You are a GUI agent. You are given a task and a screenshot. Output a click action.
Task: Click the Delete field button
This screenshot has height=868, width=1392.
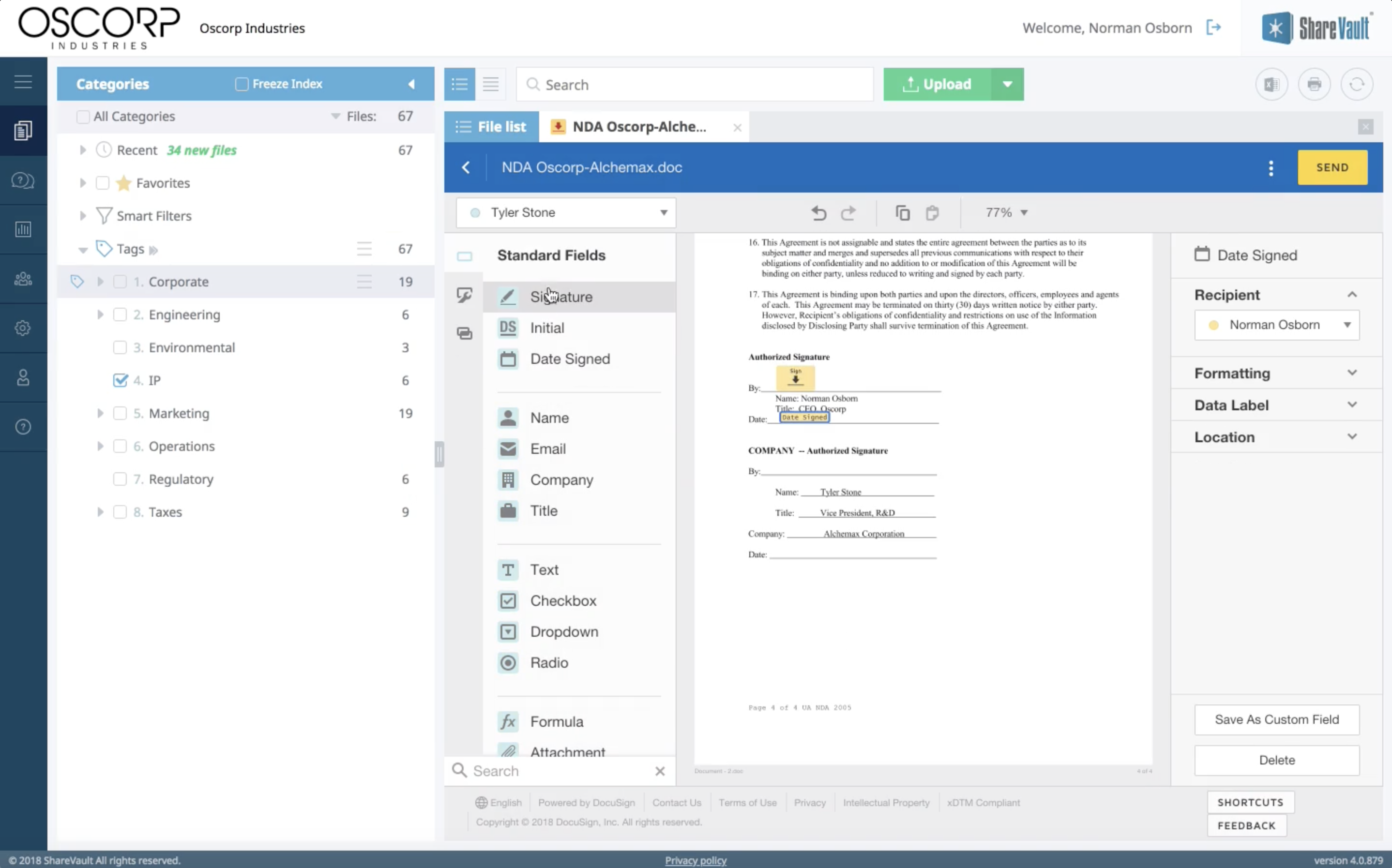tap(1277, 760)
